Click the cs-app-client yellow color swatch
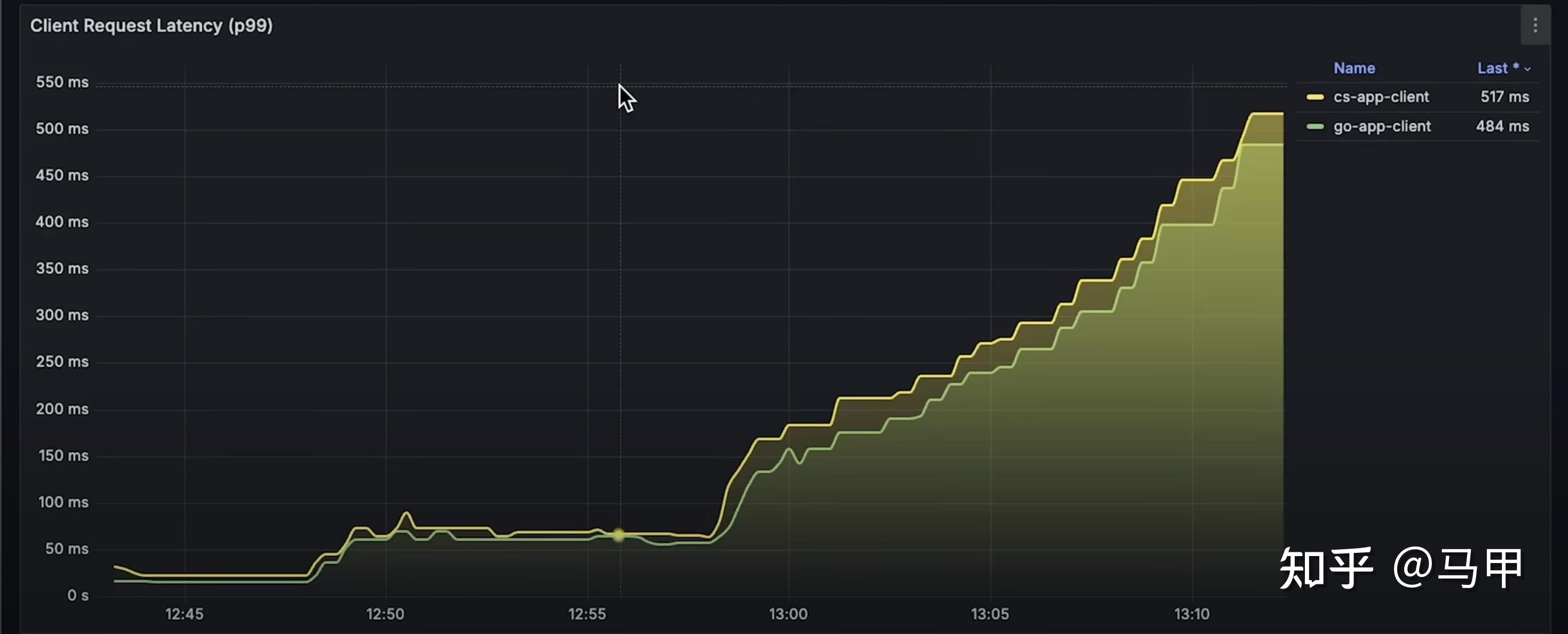Image resolution: width=1568 pixels, height=634 pixels. (1315, 97)
